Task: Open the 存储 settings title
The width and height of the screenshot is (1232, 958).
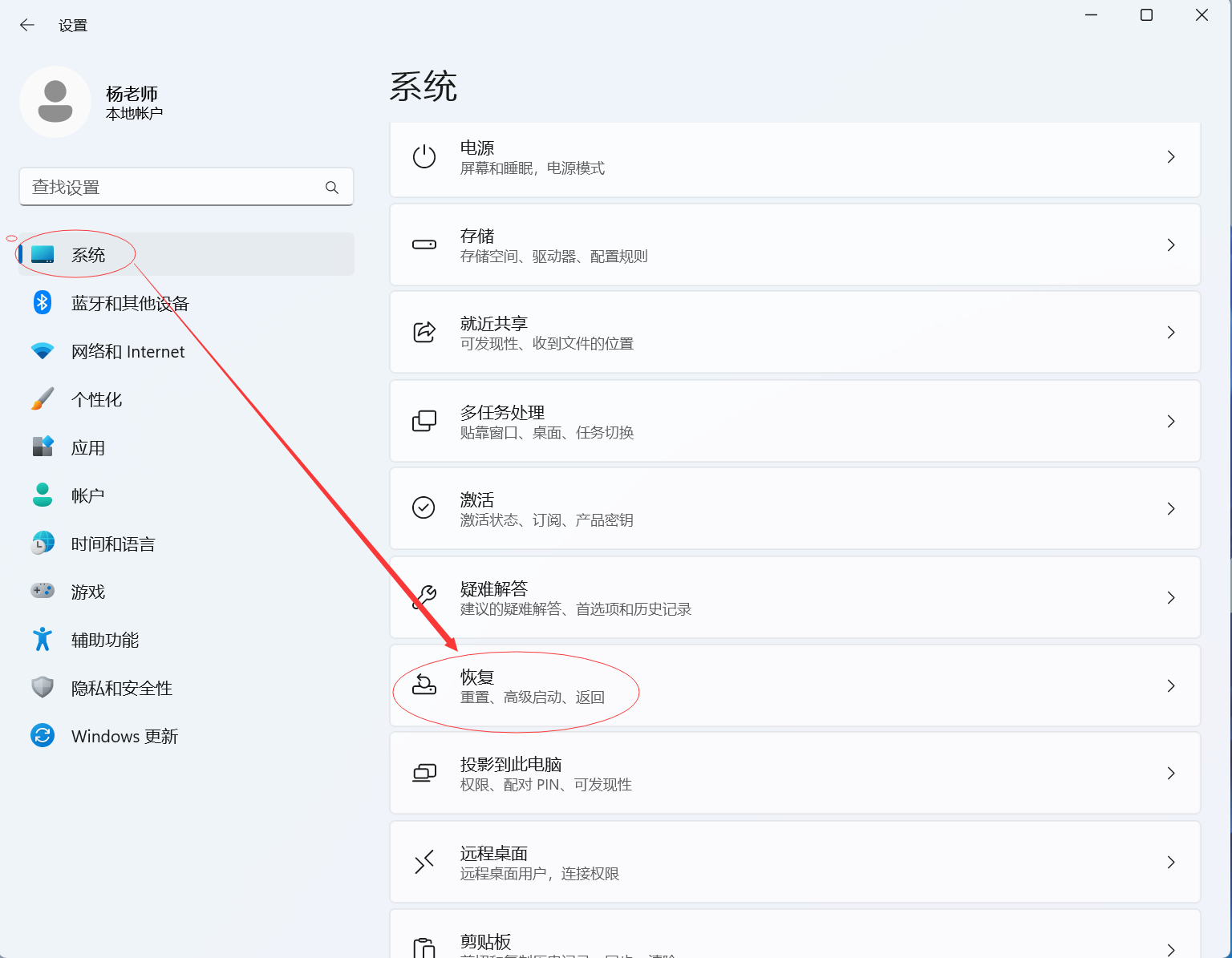Action: [x=477, y=236]
